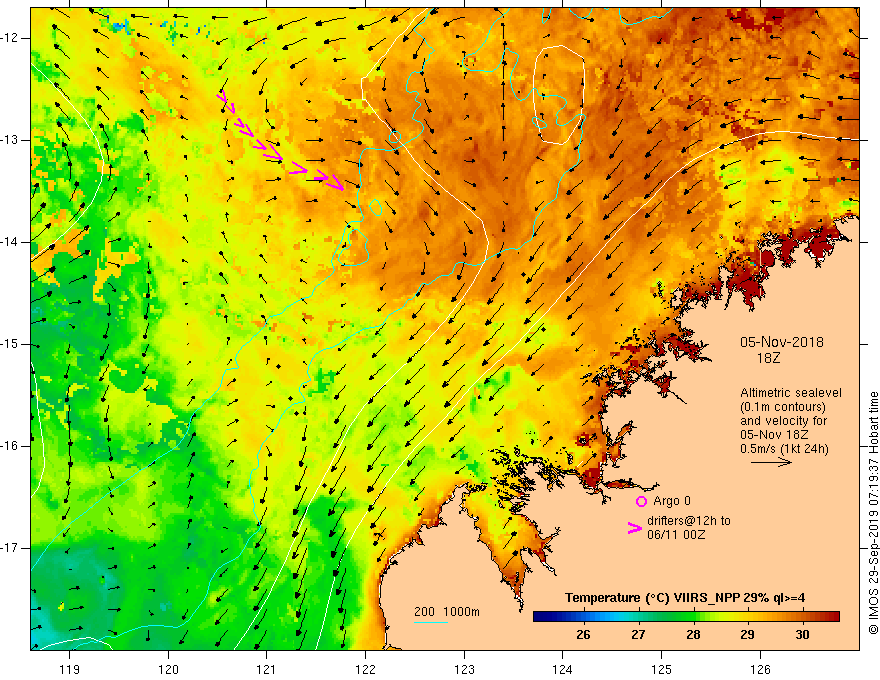The width and height of the screenshot is (880, 680).
Task: Click the color bar label 30
Action: point(802,635)
